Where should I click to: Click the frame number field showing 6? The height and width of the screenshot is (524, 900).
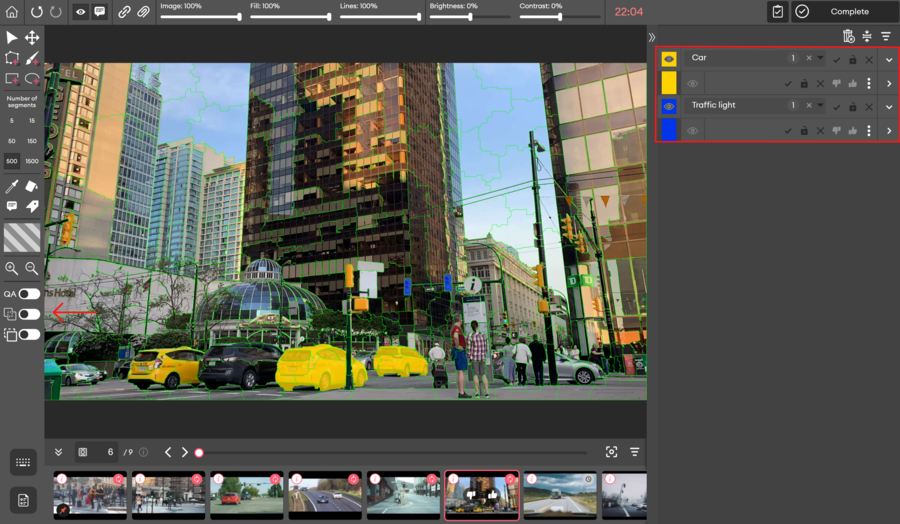96,452
